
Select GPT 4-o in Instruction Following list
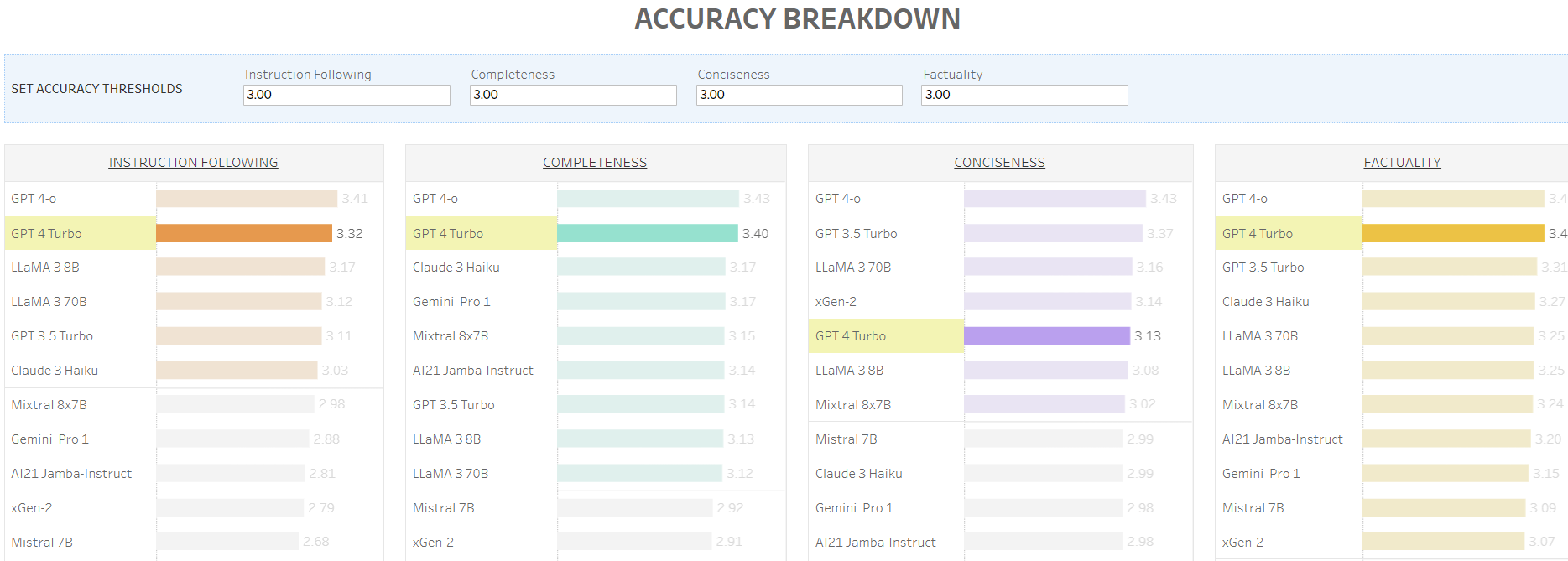pos(34,199)
